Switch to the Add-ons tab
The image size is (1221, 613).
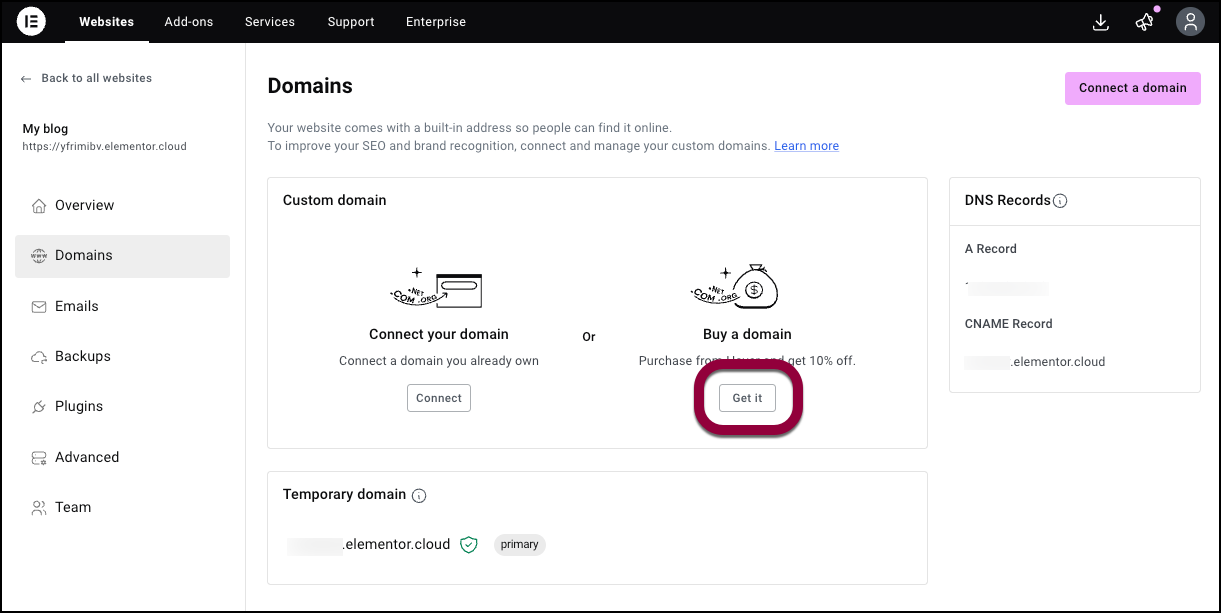[x=189, y=22]
